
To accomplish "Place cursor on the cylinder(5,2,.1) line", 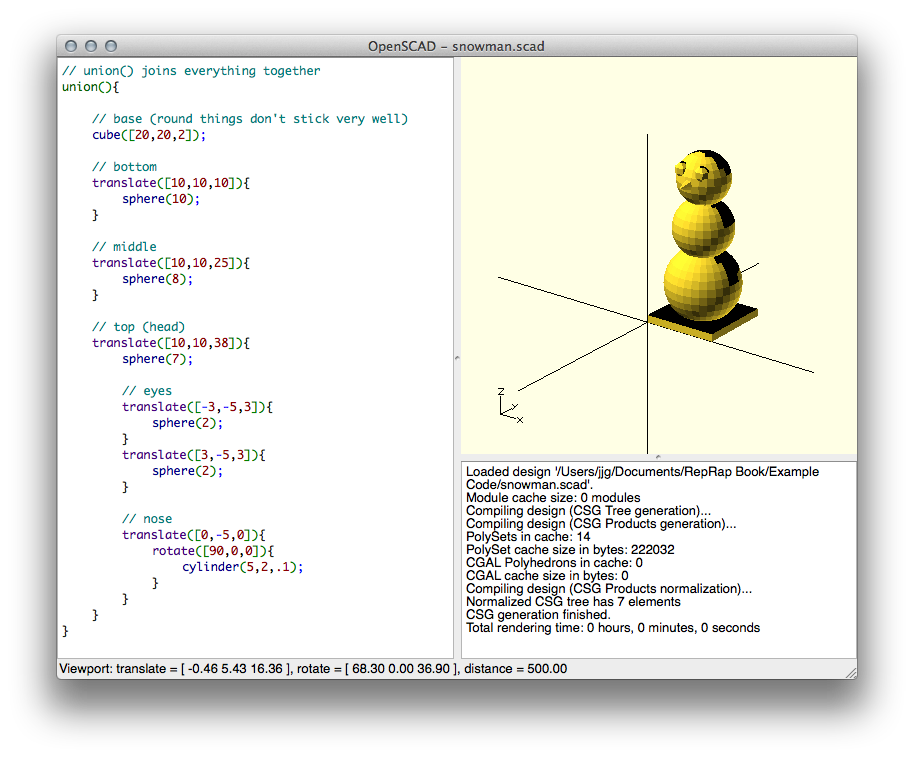I will pos(241,567).
